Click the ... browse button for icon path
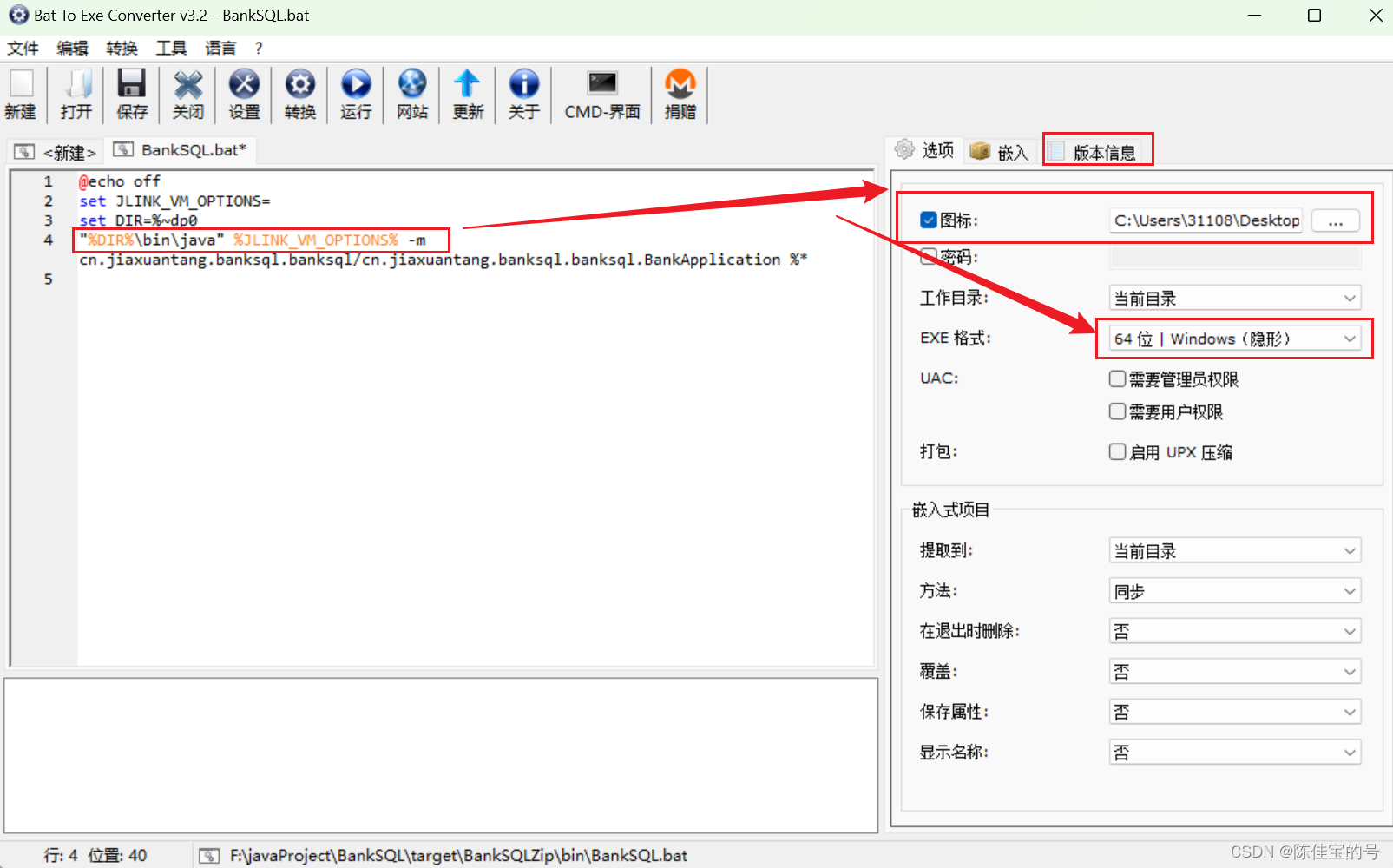This screenshot has height=868, width=1393. [1336, 220]
